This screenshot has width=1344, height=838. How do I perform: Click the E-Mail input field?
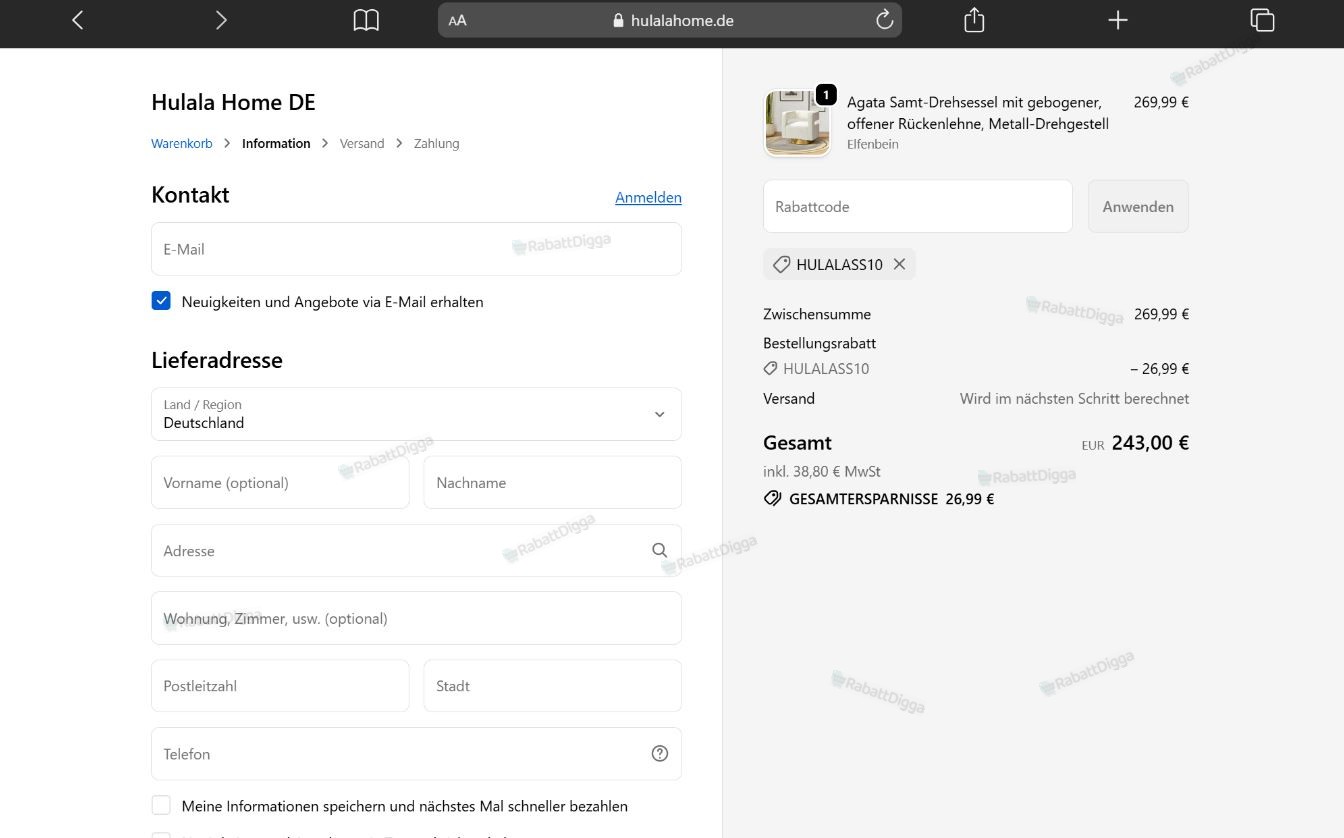tap(416, 249)
